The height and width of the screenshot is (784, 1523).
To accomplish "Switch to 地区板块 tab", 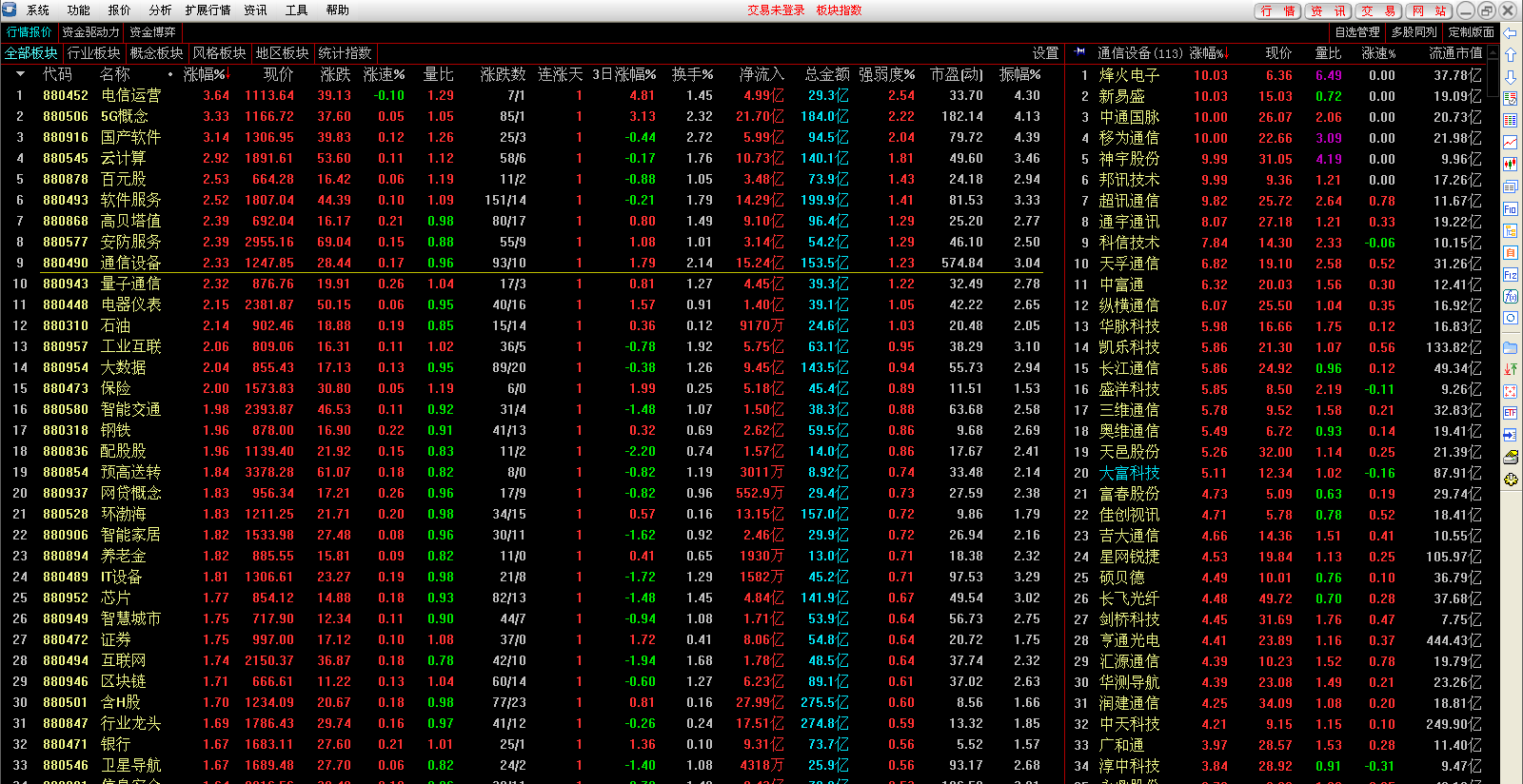I will [x=283, y=53].
